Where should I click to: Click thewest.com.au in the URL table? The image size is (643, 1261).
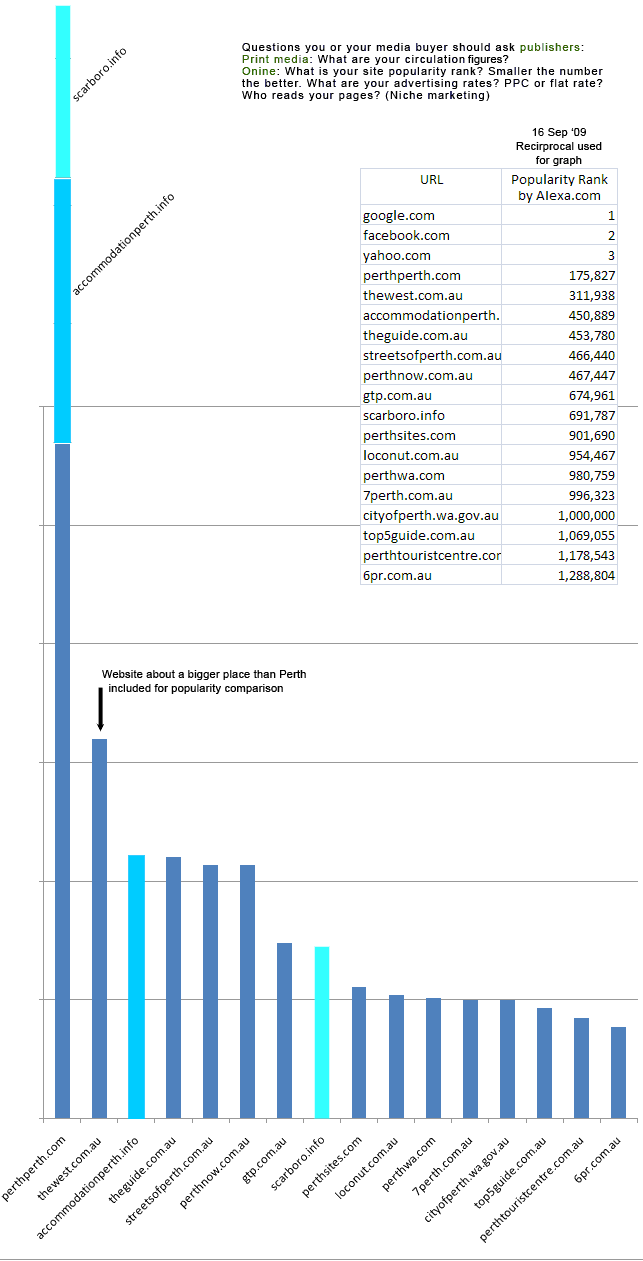431,295
